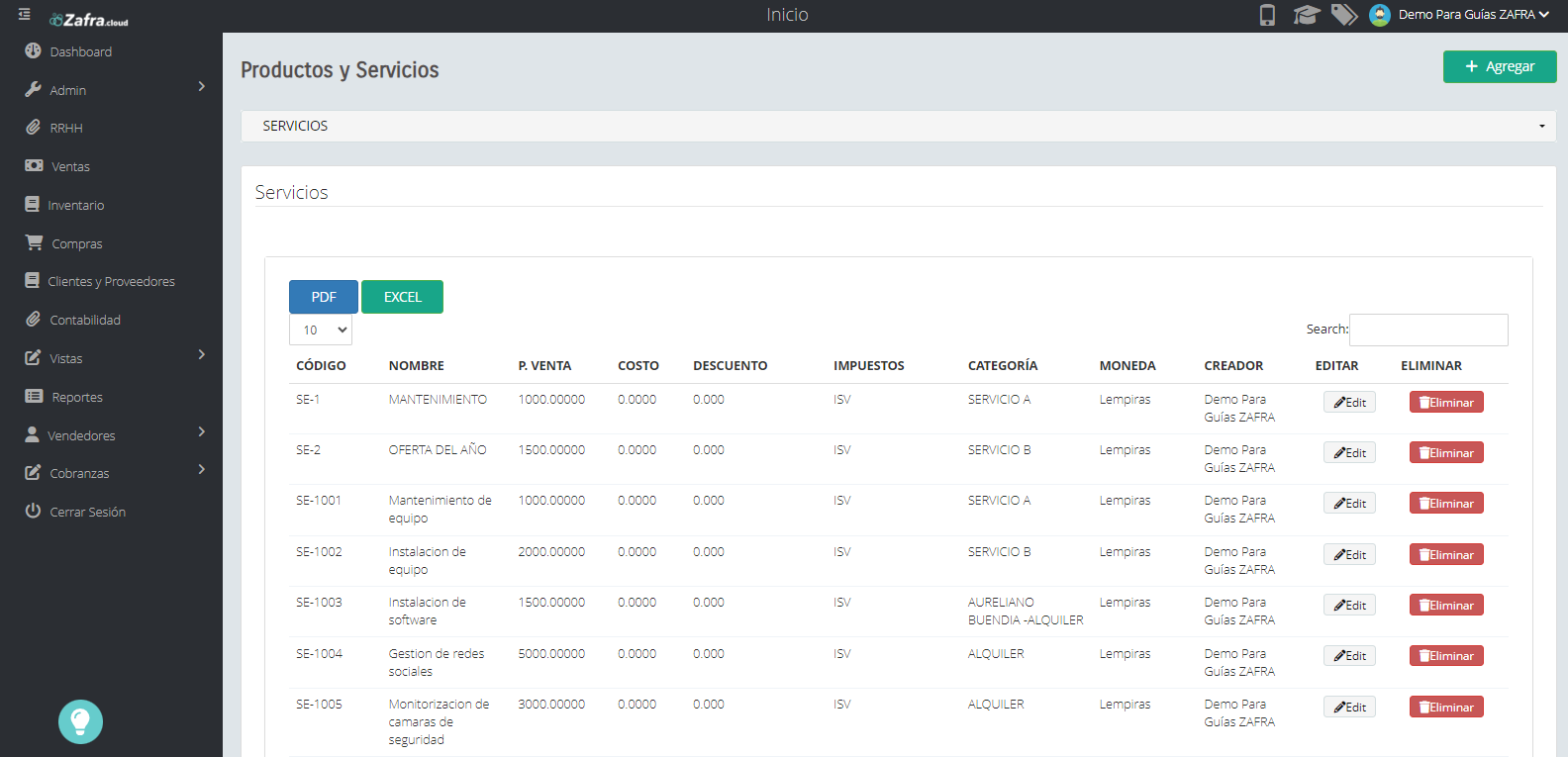Click the graduation cap icon
The image size is (1568, 757).
(1307, 15)
